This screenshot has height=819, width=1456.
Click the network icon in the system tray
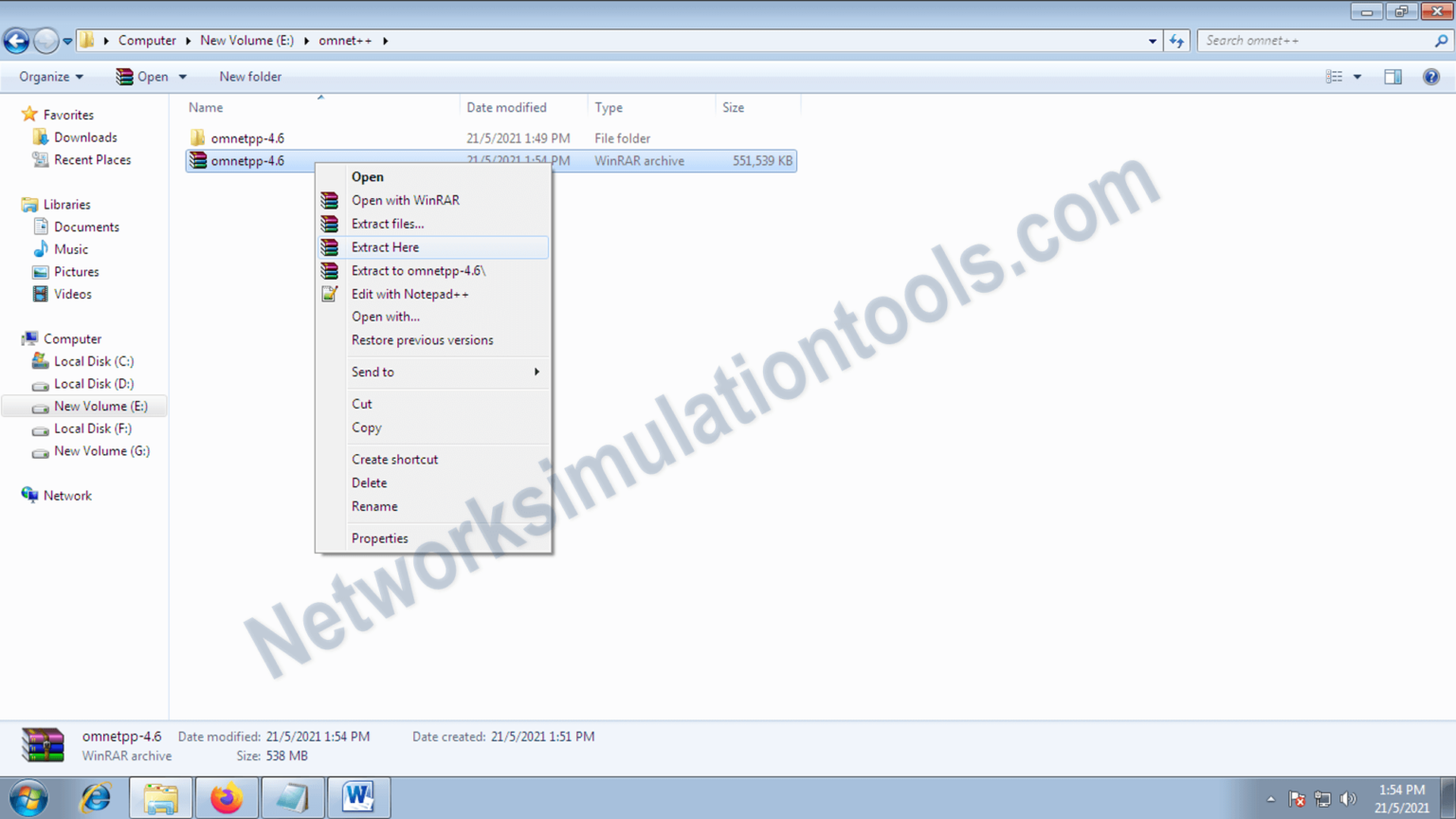1323,797
